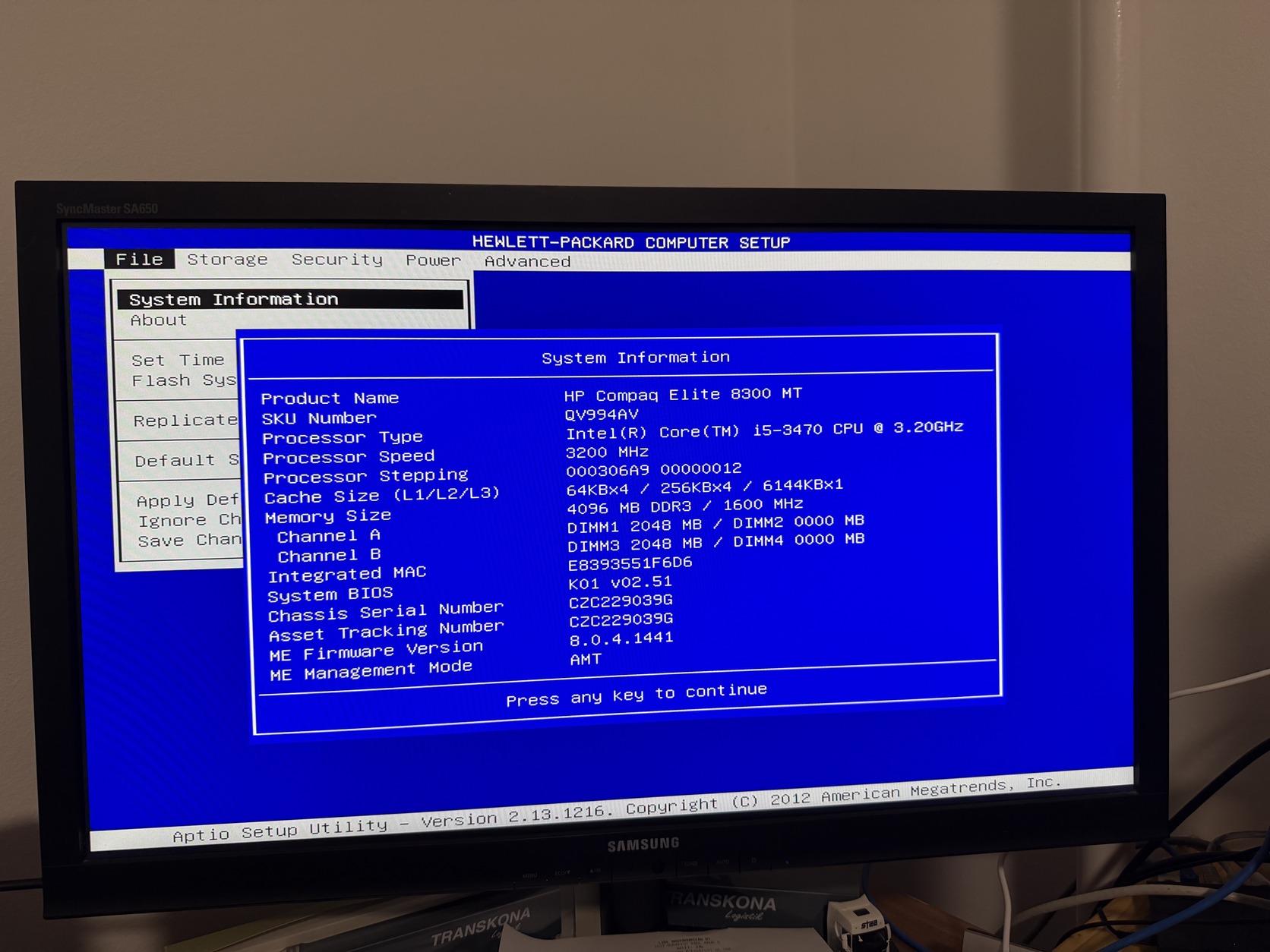This screenshot has width=1270, height=952.
Task: Click the 4096 MB DDR3 / 1600 MHz value
Action: pyautogui.click(x=685, y=506)
